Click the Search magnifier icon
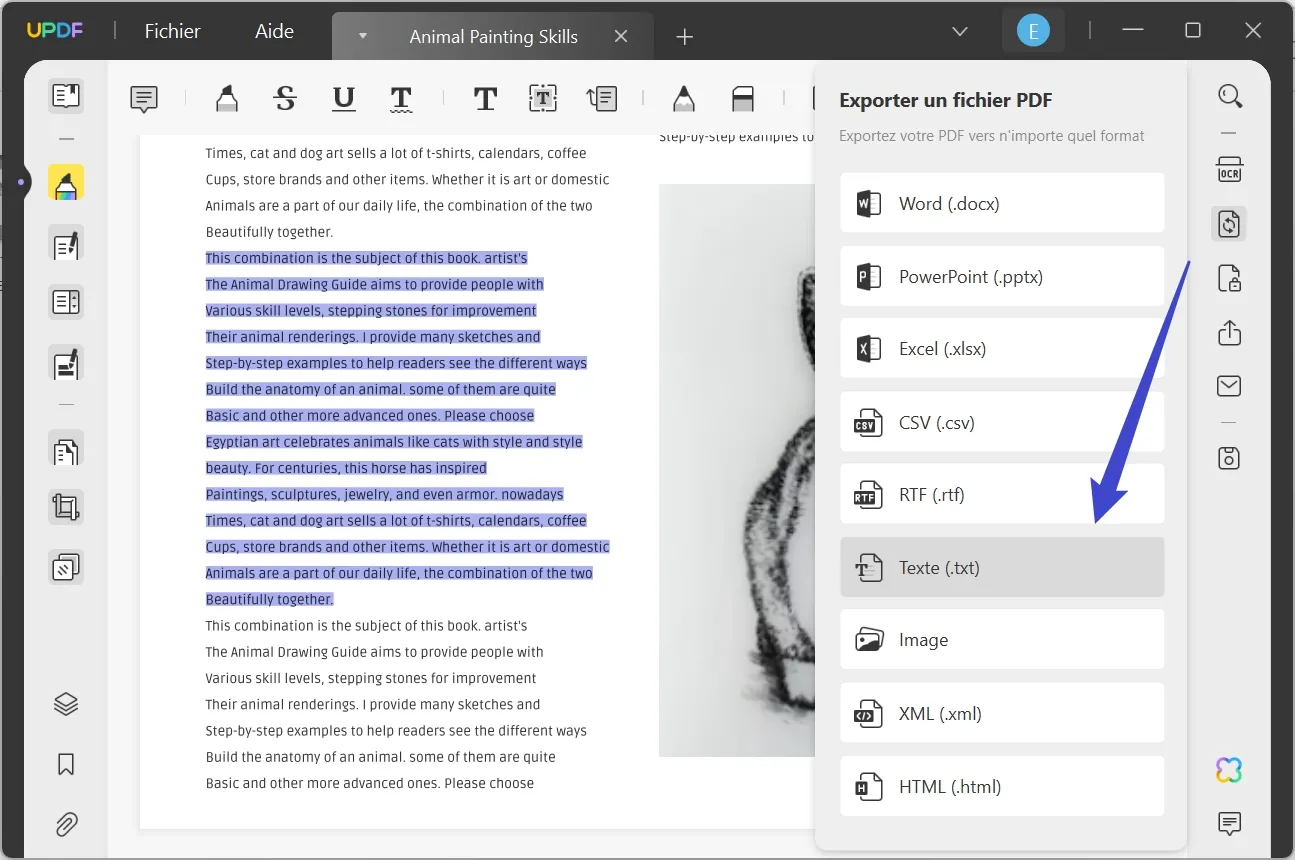The image size is (1295, 860). point(1229,95)
